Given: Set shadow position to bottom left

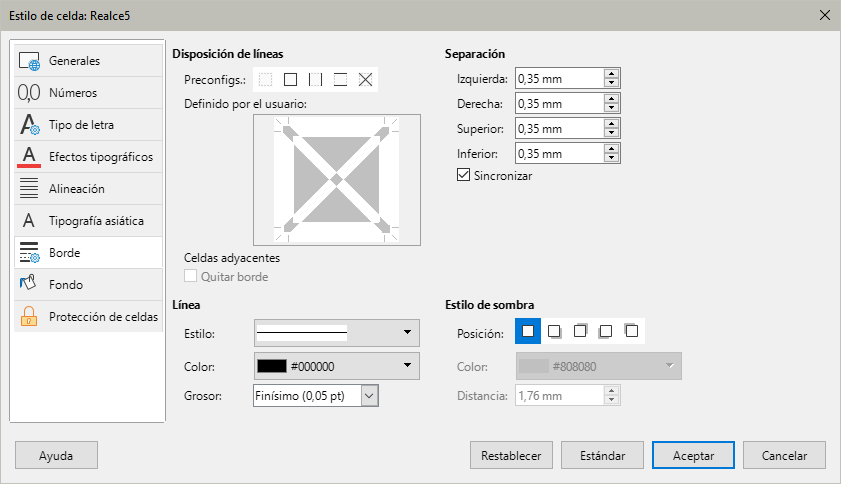Looking at the screenshot, I should point(606,331).
